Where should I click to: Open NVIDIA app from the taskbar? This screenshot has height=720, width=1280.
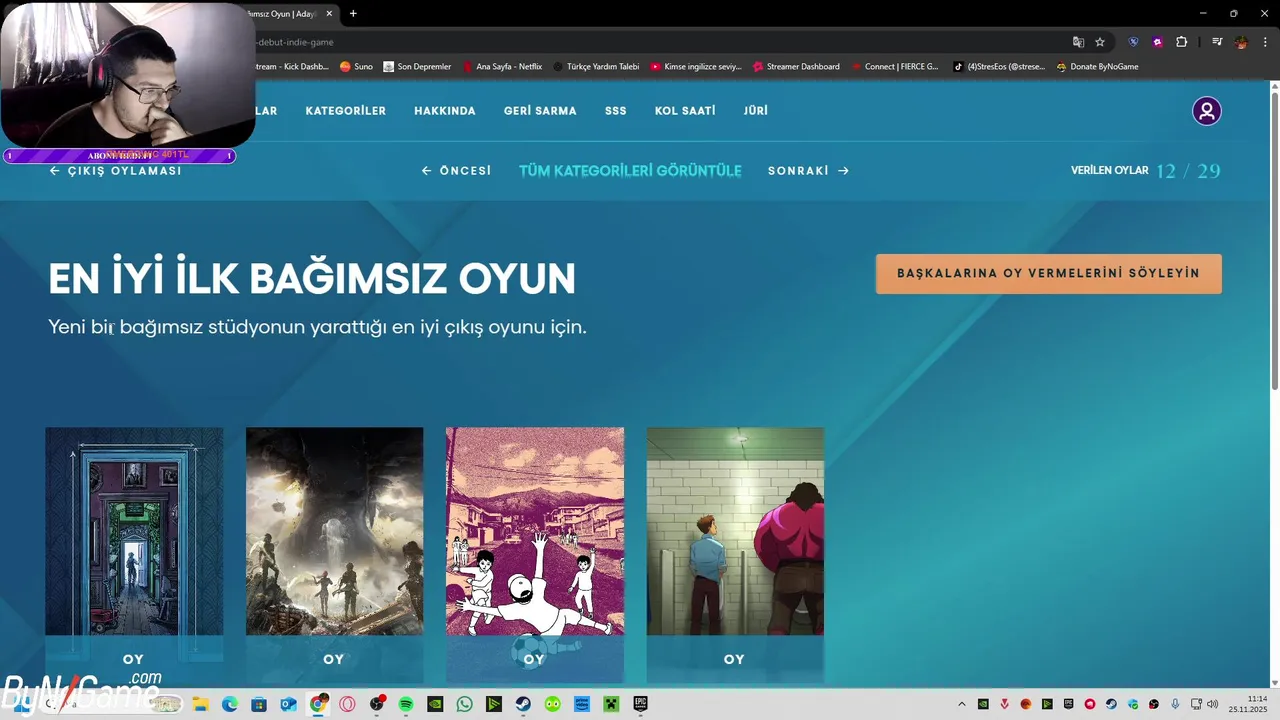tap(435, 704)
